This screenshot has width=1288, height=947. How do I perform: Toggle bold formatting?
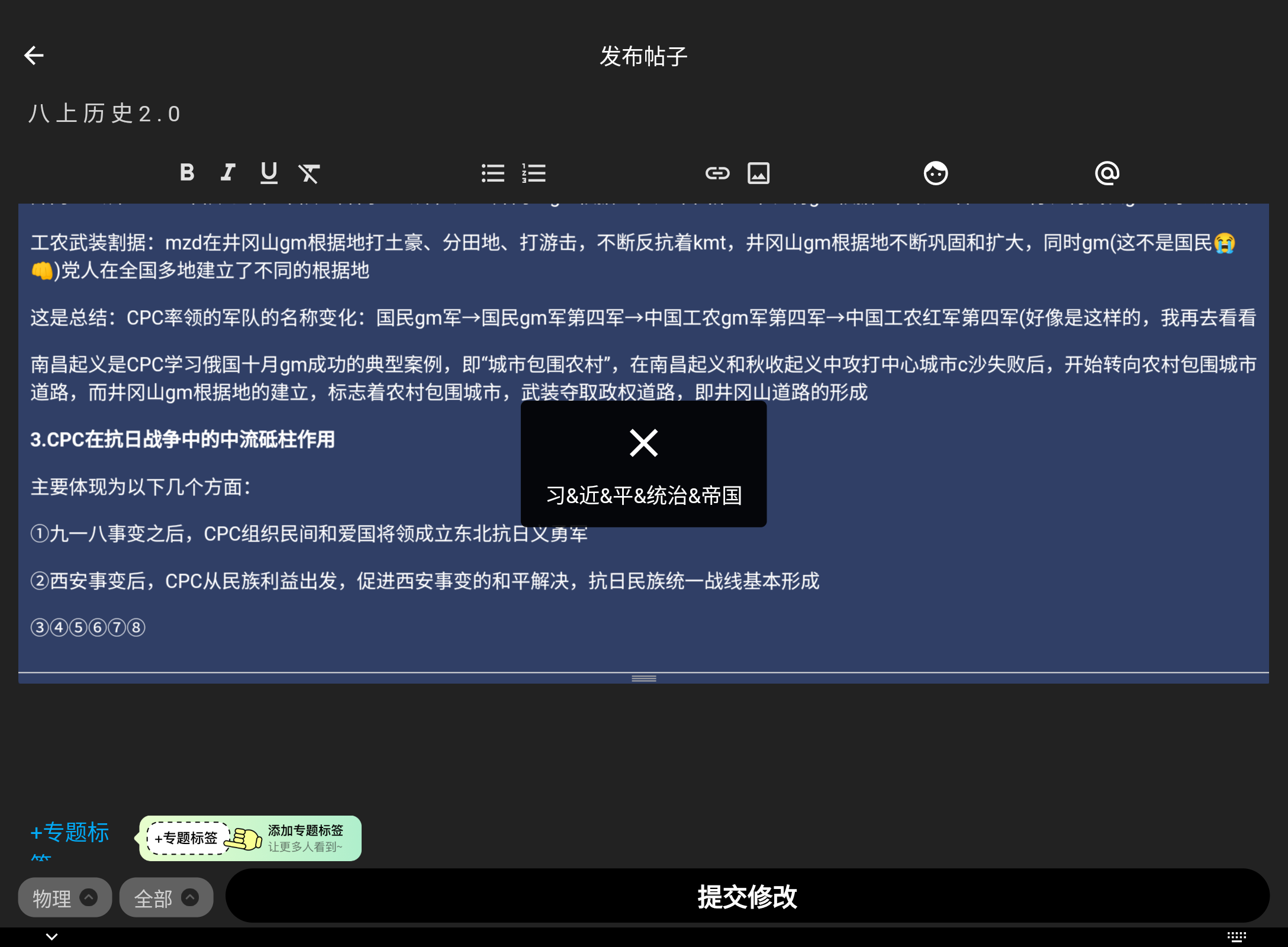click(x=187, y=173)
